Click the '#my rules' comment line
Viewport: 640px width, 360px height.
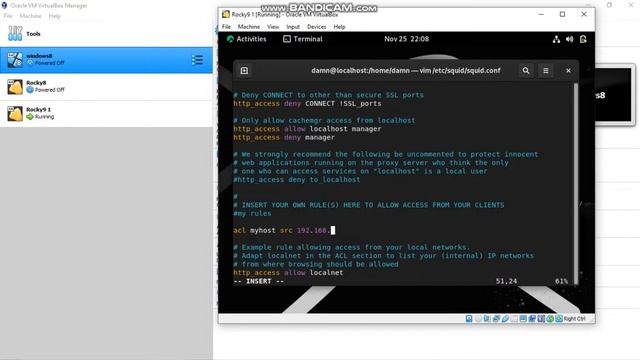coord(252,213)
